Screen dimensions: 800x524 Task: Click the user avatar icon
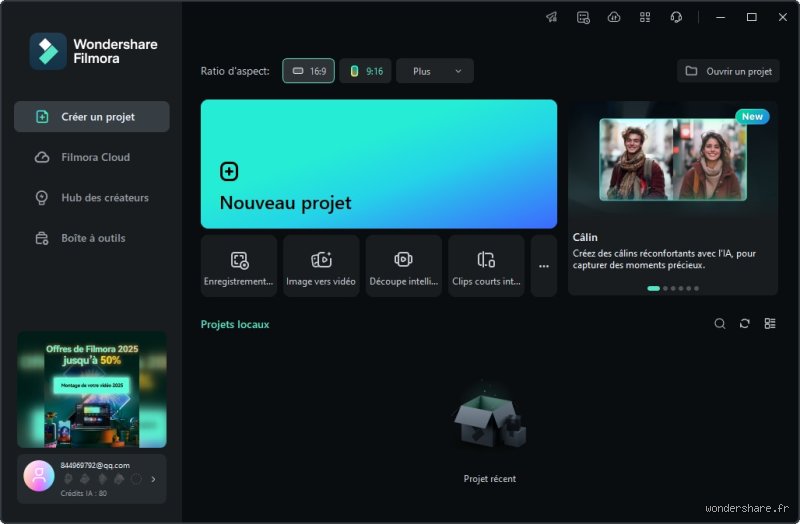pyautogui.click(x=39, y=476)
